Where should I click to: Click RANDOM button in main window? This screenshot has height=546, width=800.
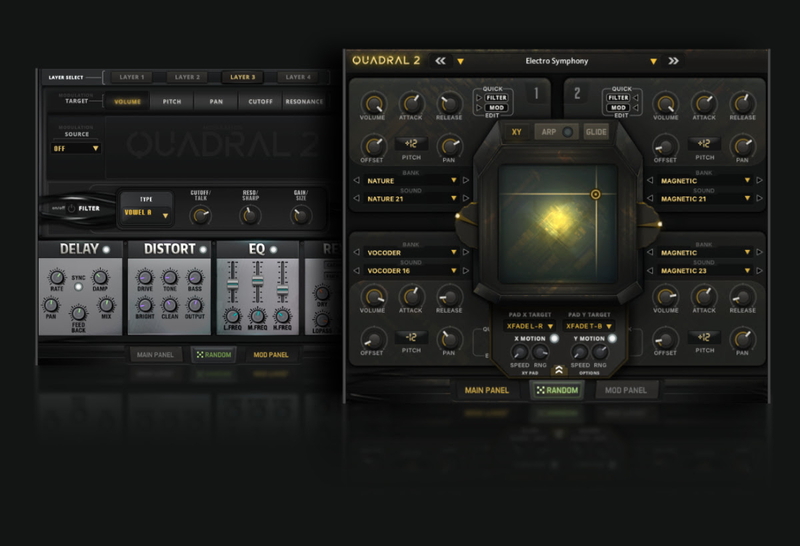(557, 390)
